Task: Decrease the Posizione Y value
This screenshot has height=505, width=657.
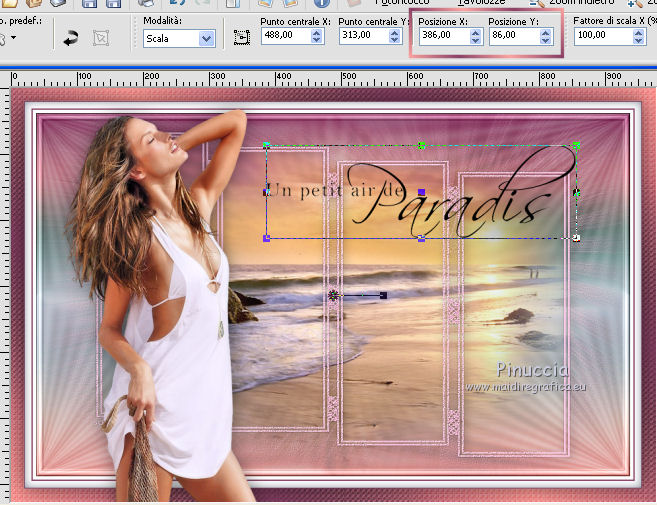Action: [x=545, y=40]
